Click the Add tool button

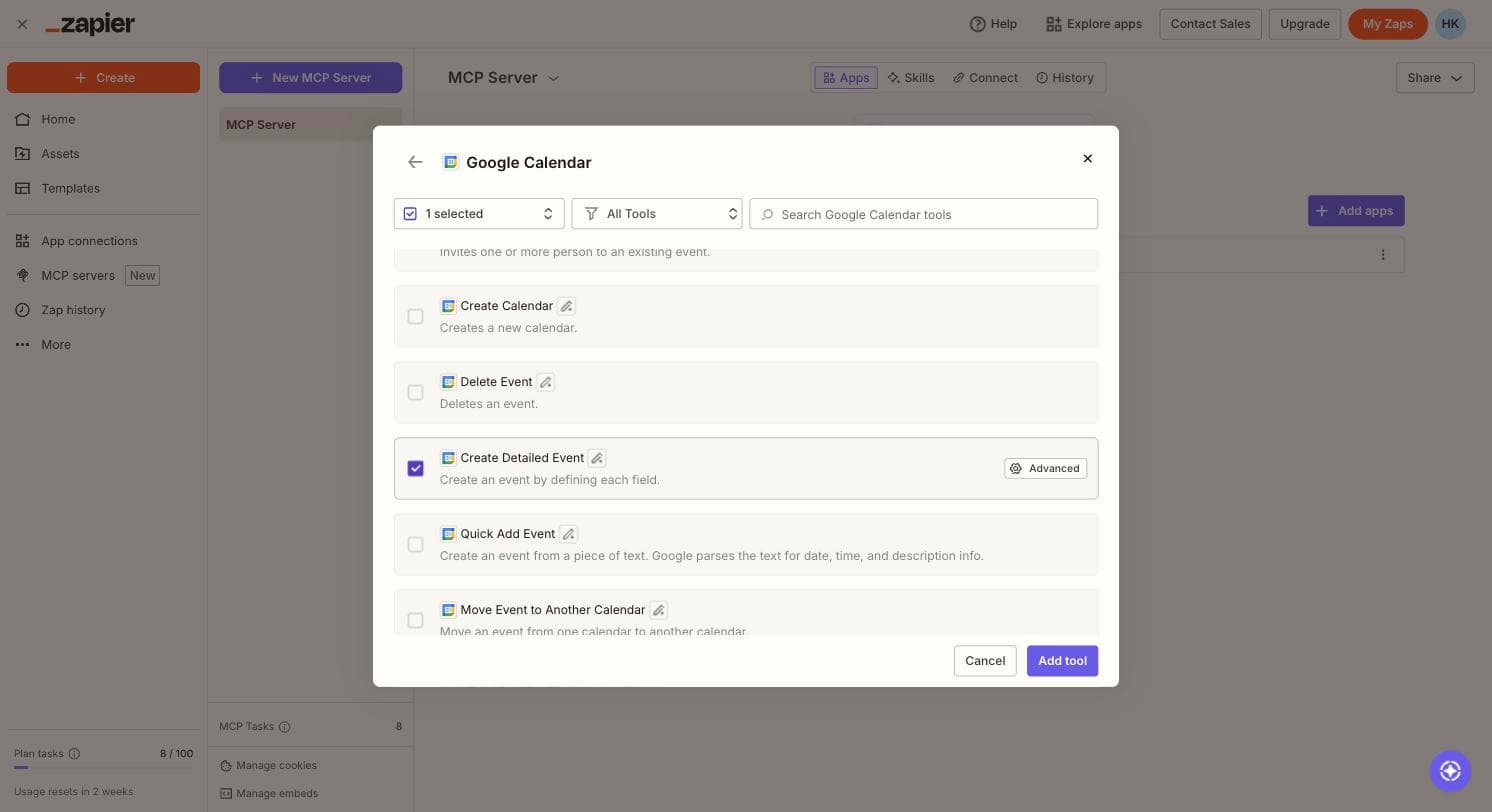[x=1062, y=661]
